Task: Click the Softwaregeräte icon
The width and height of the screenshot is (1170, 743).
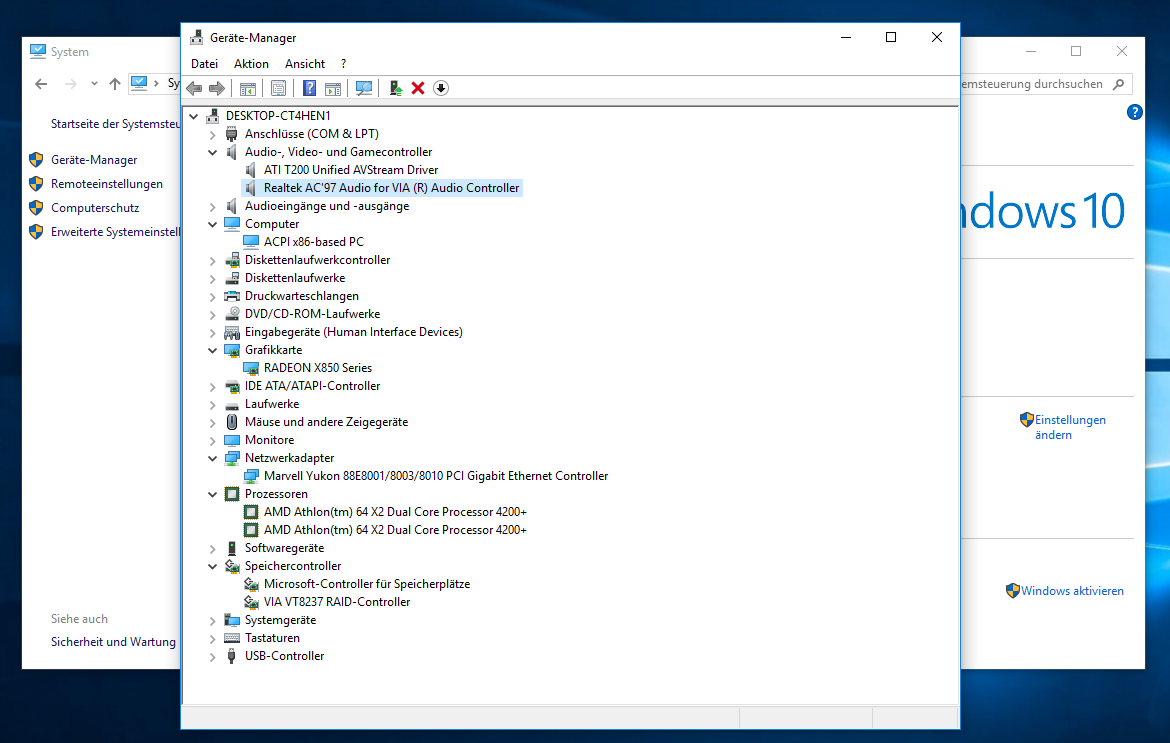Action: tap(232, 548)
